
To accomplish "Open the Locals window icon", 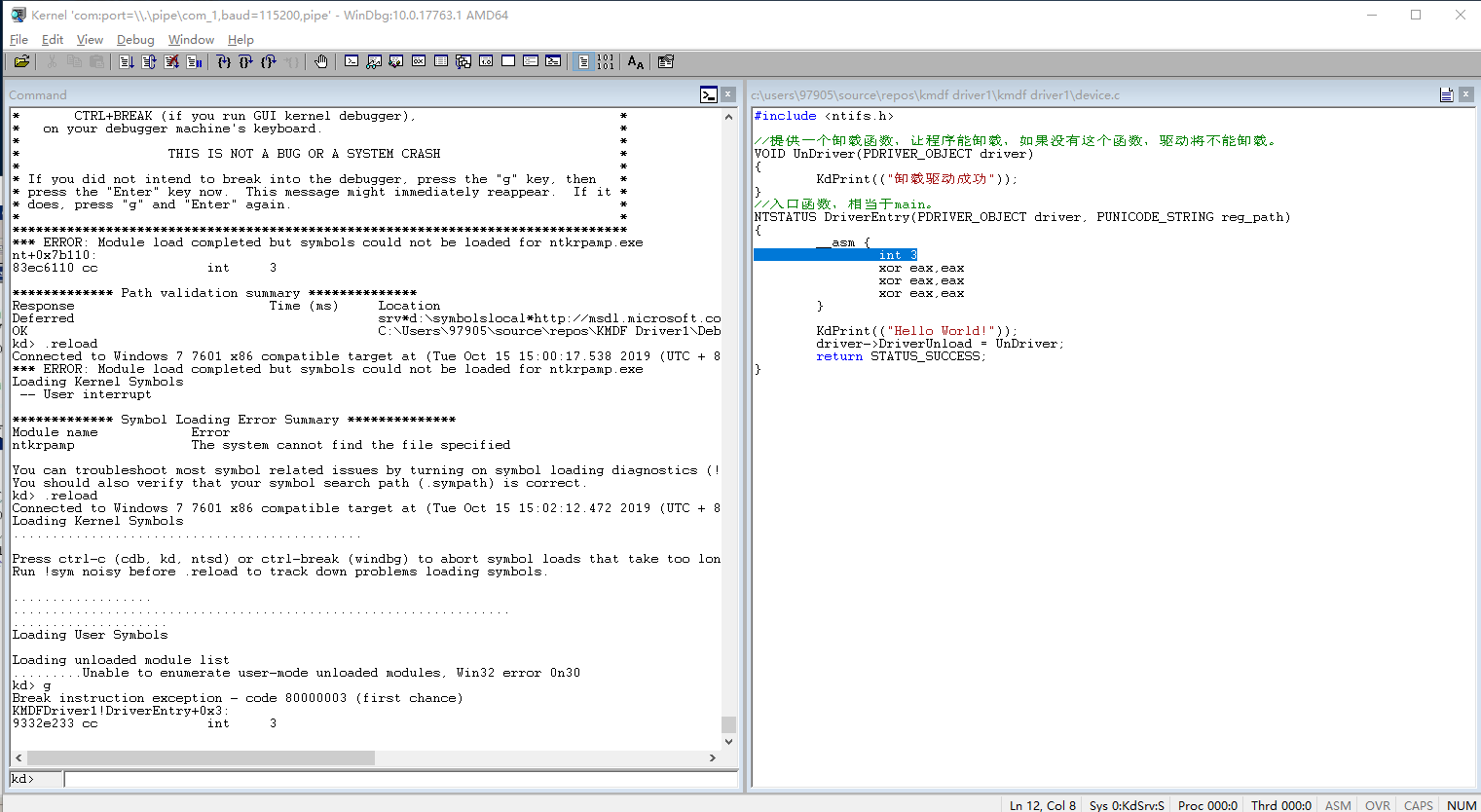I will [396, 61].
